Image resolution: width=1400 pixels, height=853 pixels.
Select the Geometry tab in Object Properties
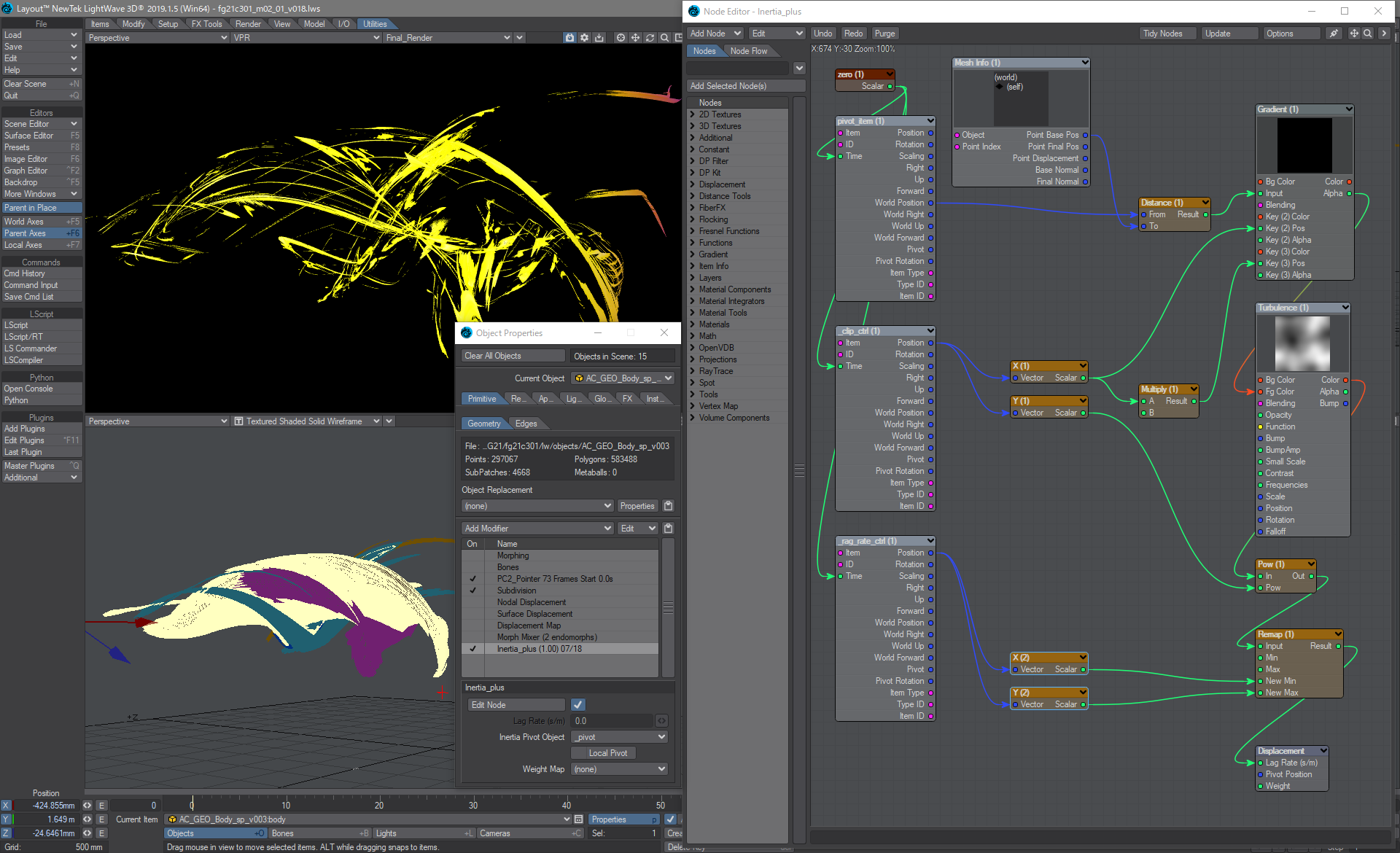pos(483,424)
